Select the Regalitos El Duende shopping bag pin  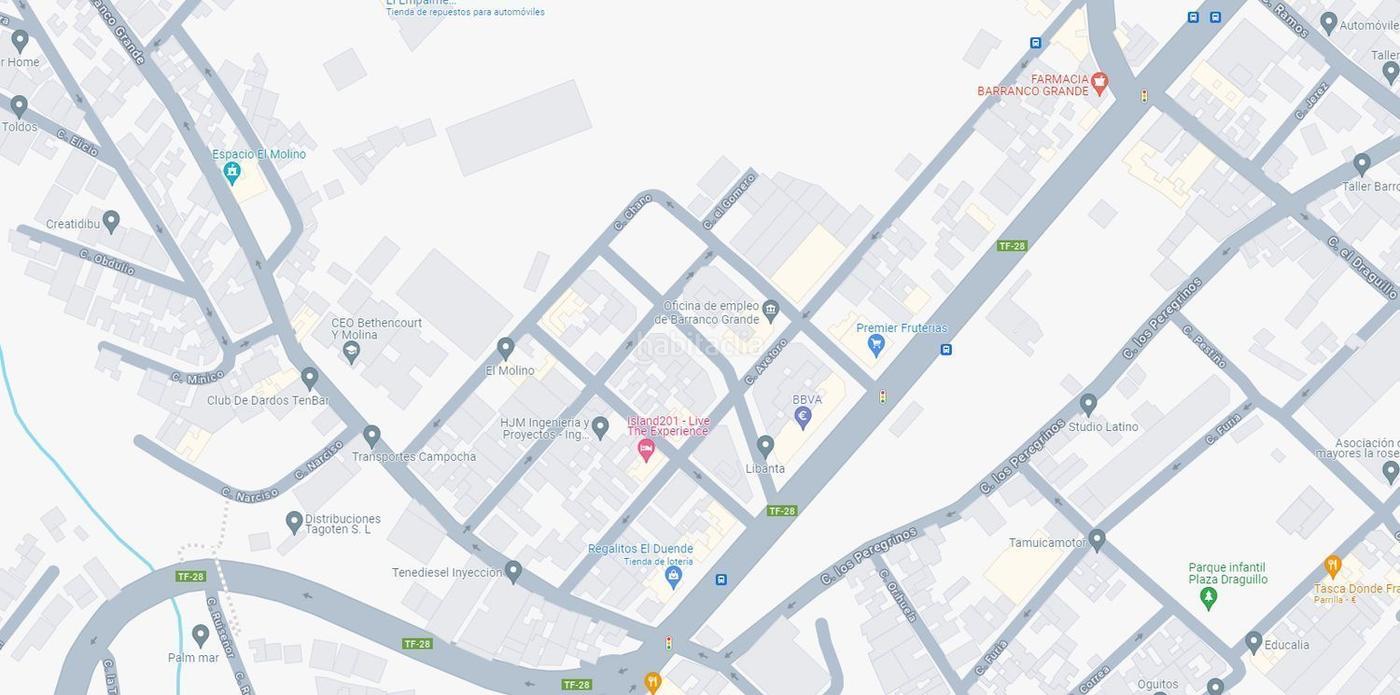(673, 576)
